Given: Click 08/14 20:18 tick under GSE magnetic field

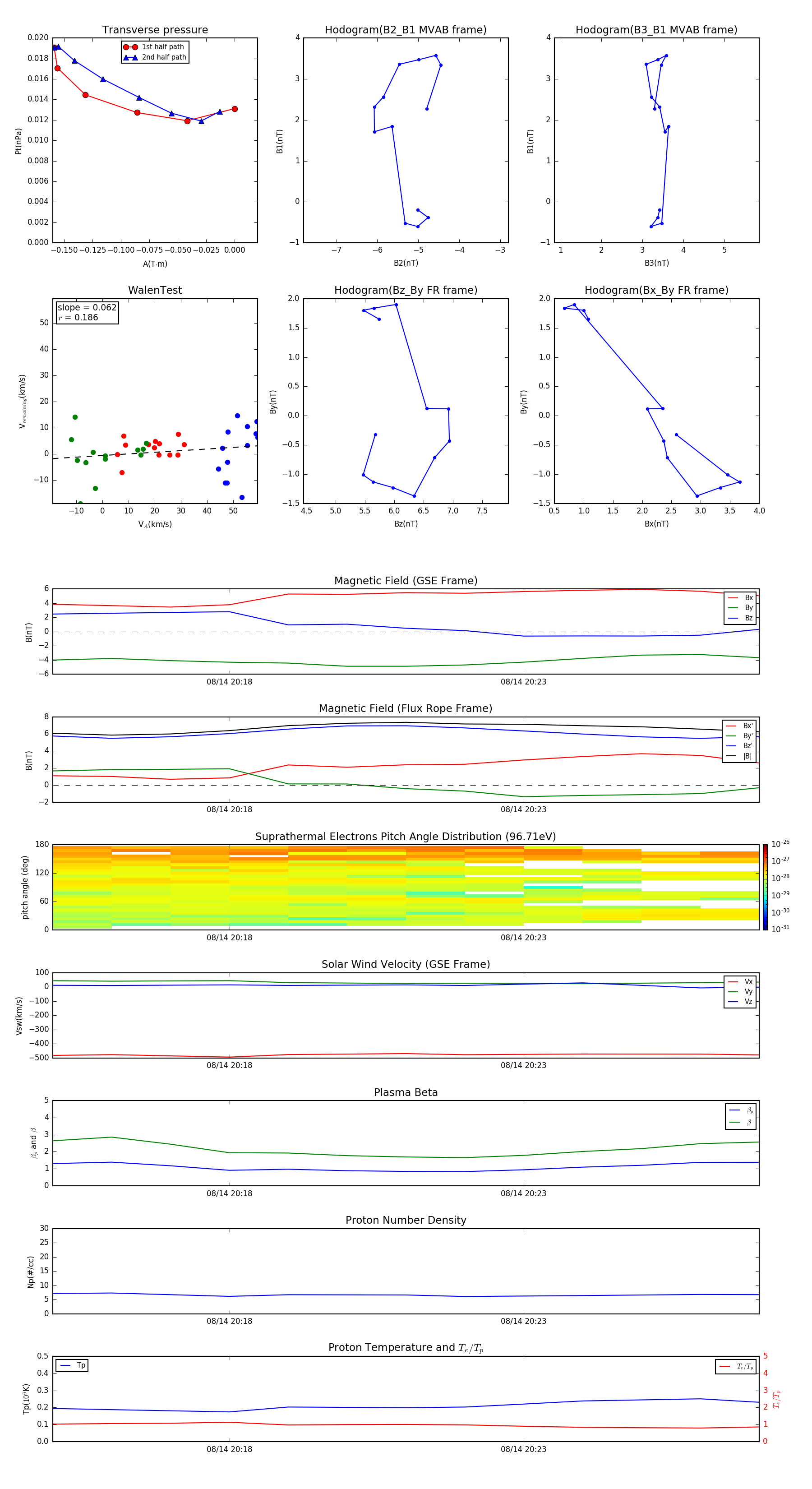Looking at the screenshot, I should click(x=230, y=682).
